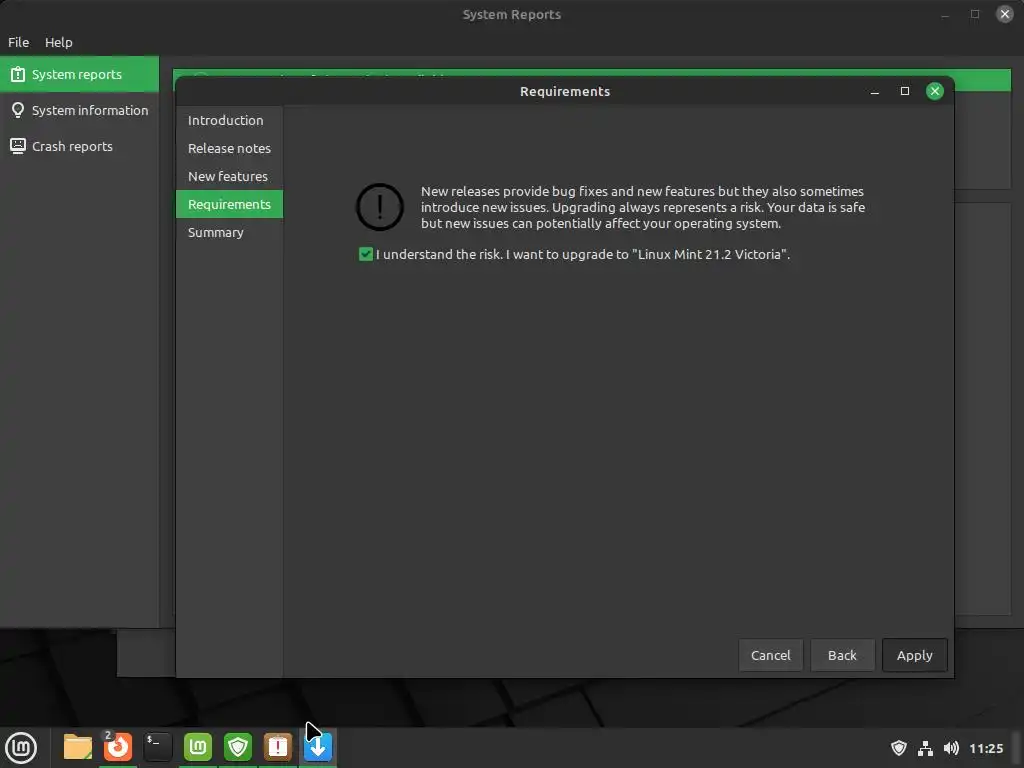Click the Cancel button

tap(771, 655)
